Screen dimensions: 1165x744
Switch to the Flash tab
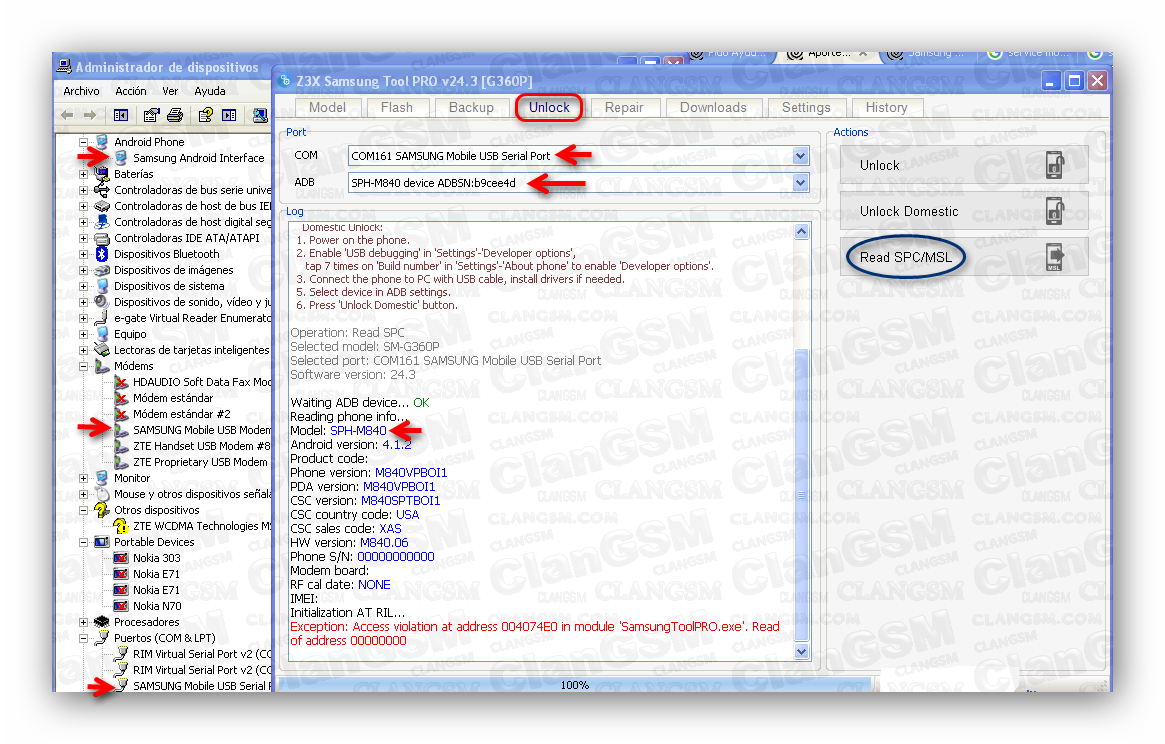tap(397, 108)
